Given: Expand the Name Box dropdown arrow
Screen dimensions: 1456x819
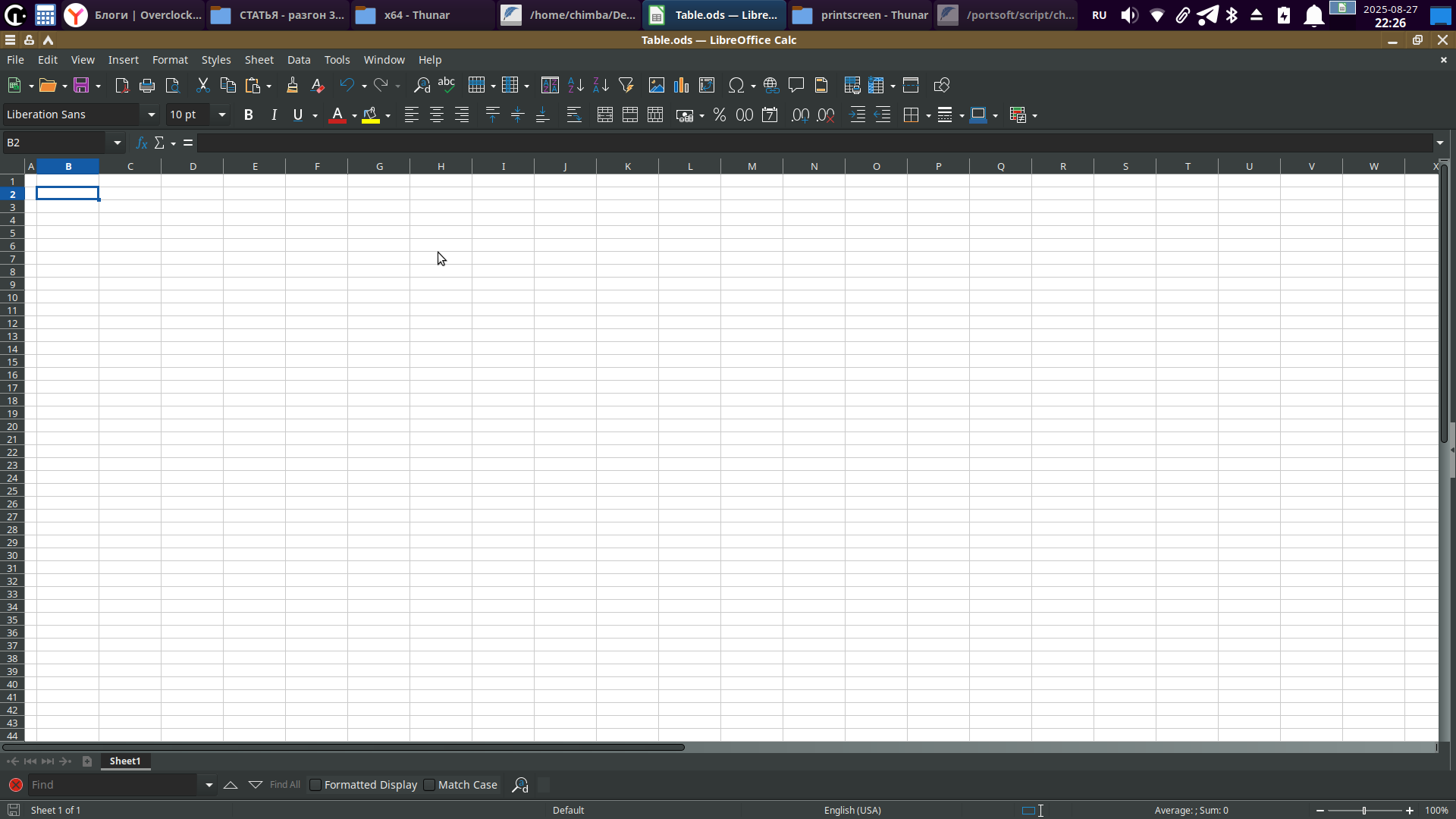Looking at the screenshot, I should click(117, 143).
